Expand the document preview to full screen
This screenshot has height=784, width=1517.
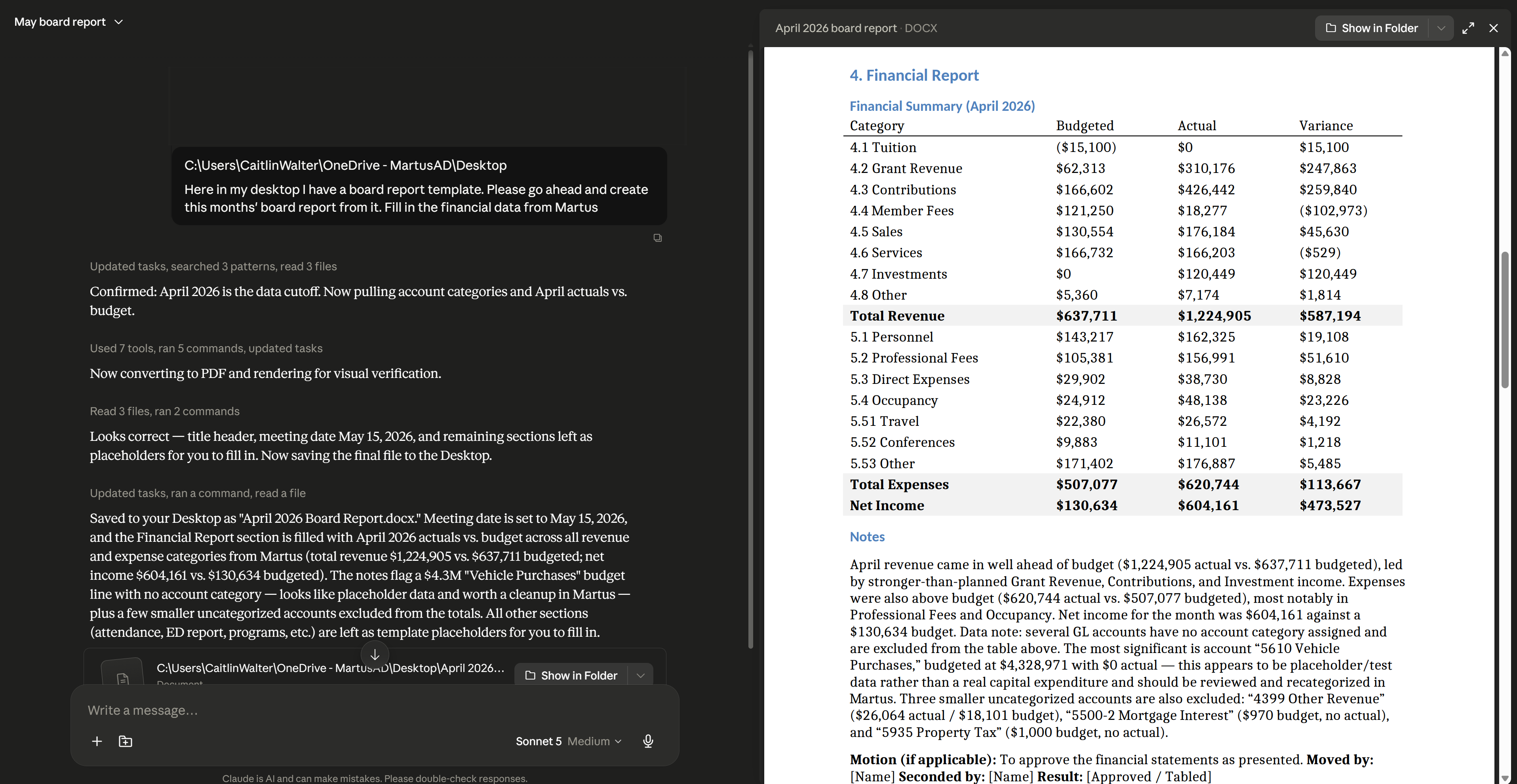(x=1468, y=28)
